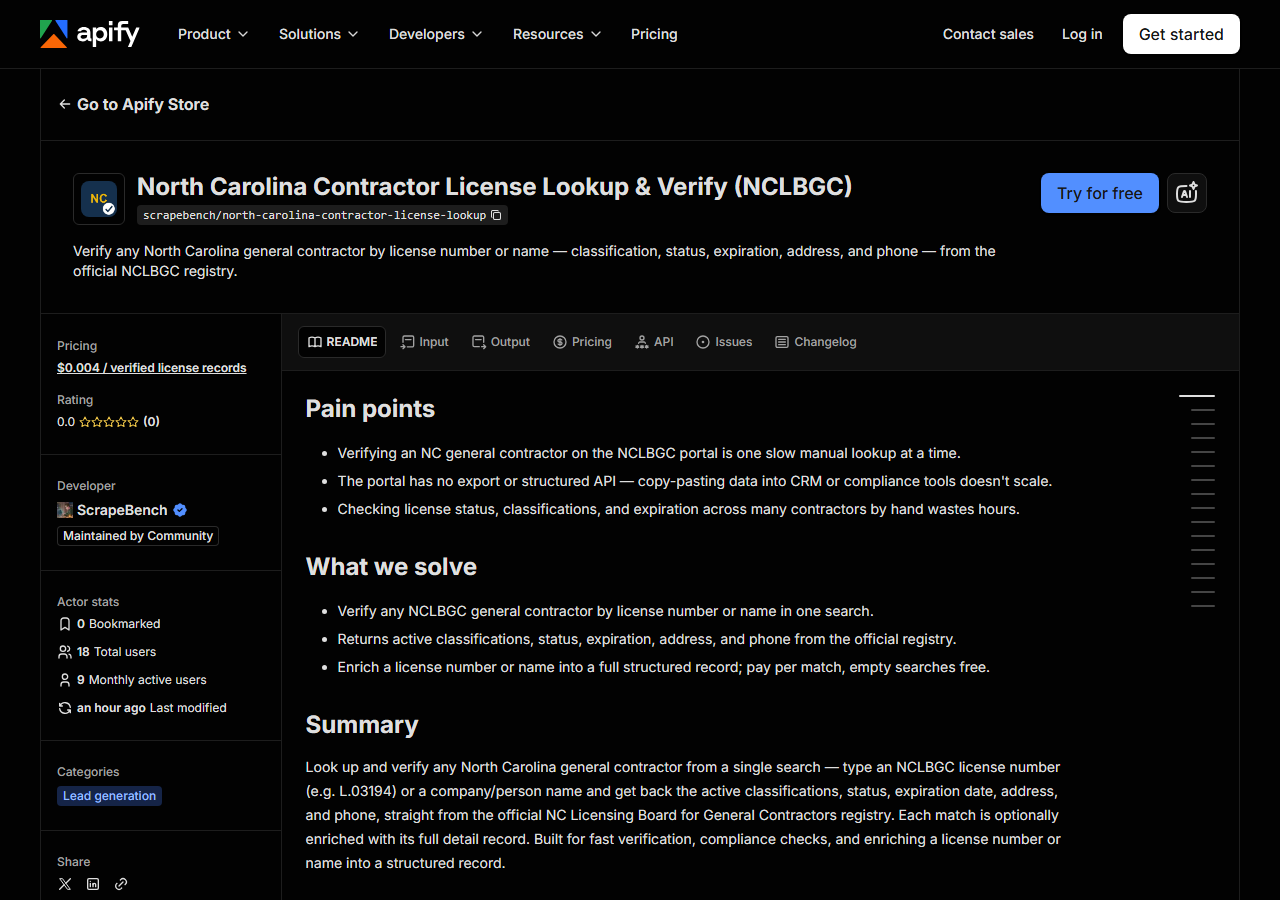Switch to the Output tab
1280x900 pixels.
coord(501,342)
